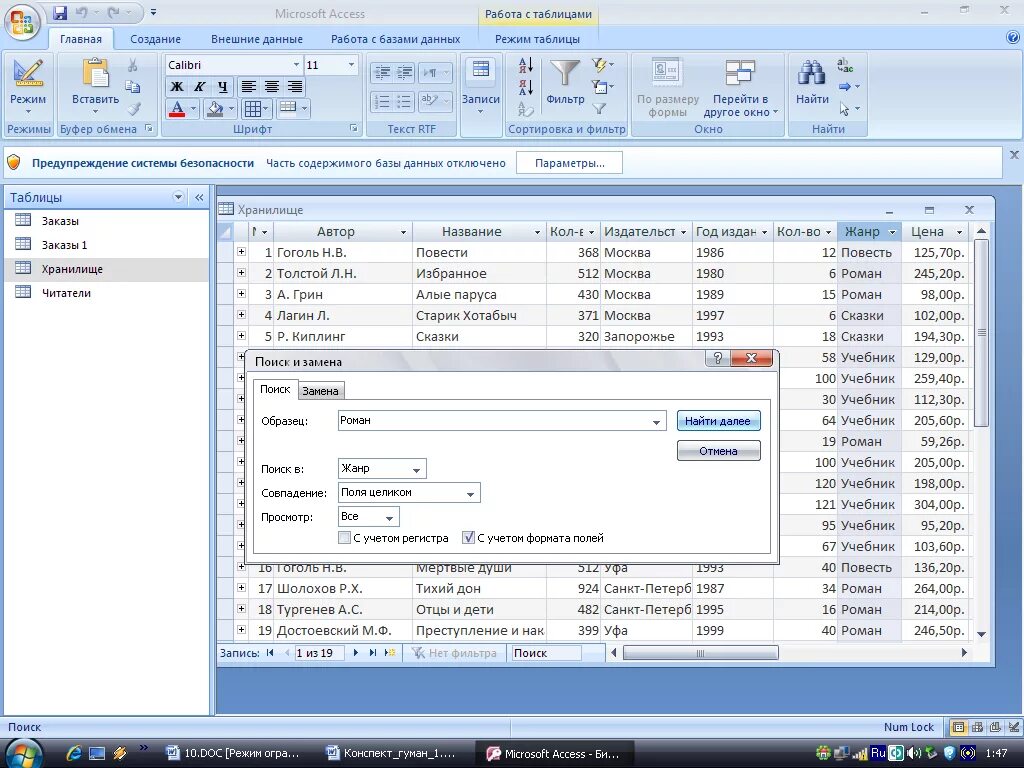This screenshot has height=768, width=1024.
Task: Click the Параметры... security button
Action: point(569,163)
